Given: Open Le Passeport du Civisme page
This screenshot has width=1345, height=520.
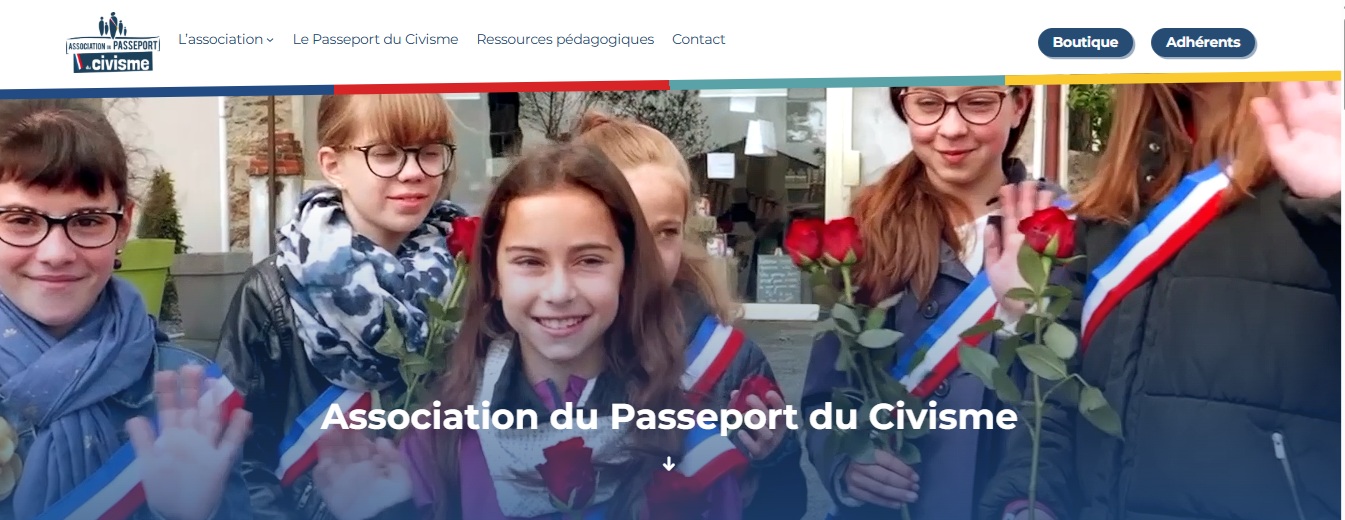Looking at the screenshot, I should tap(375, 40).
